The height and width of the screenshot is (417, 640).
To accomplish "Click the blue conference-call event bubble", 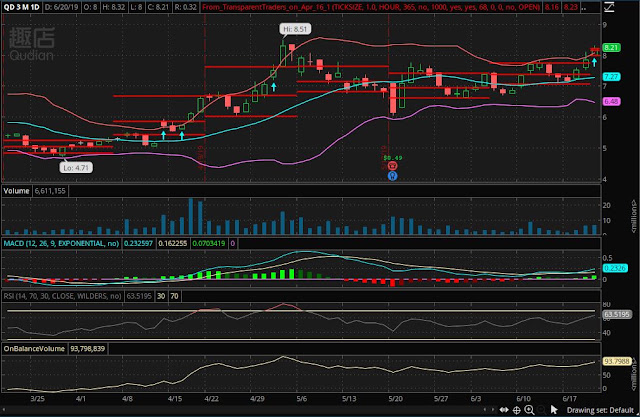I will pos(392,176).
